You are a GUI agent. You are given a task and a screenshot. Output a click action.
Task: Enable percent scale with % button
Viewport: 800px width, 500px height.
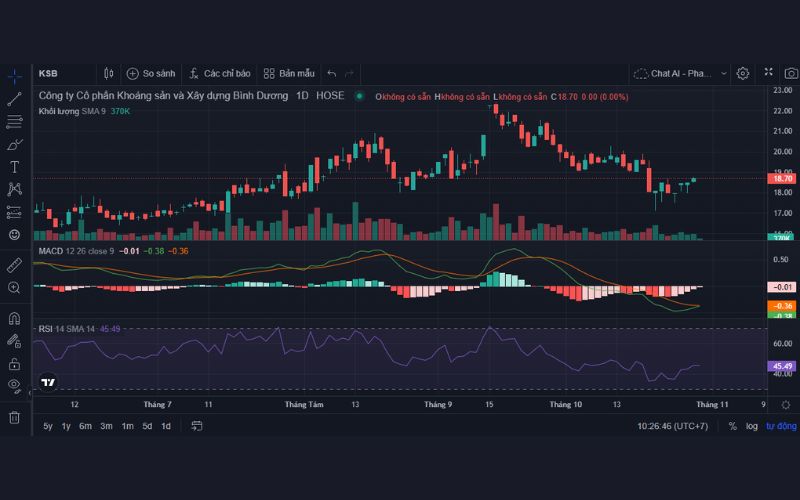pos(732,426)
